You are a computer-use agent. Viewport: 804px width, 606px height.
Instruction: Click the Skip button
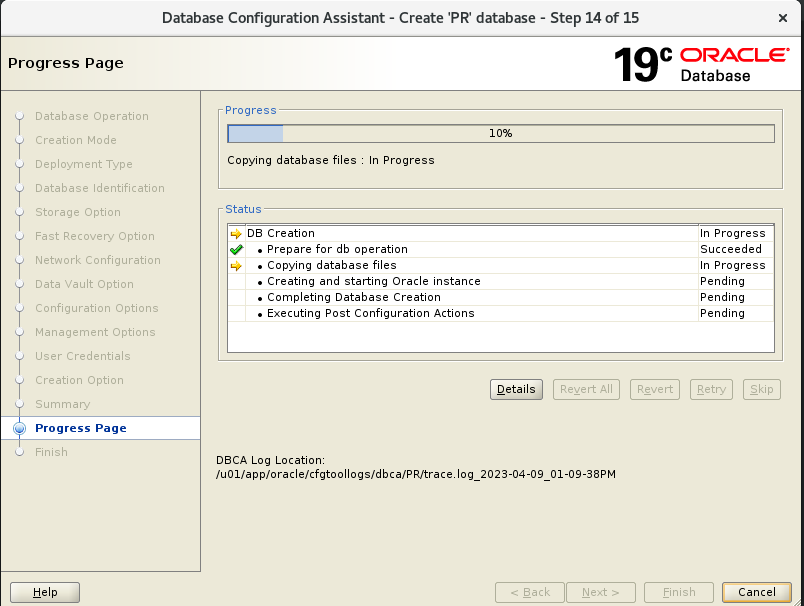click(761, 389)
